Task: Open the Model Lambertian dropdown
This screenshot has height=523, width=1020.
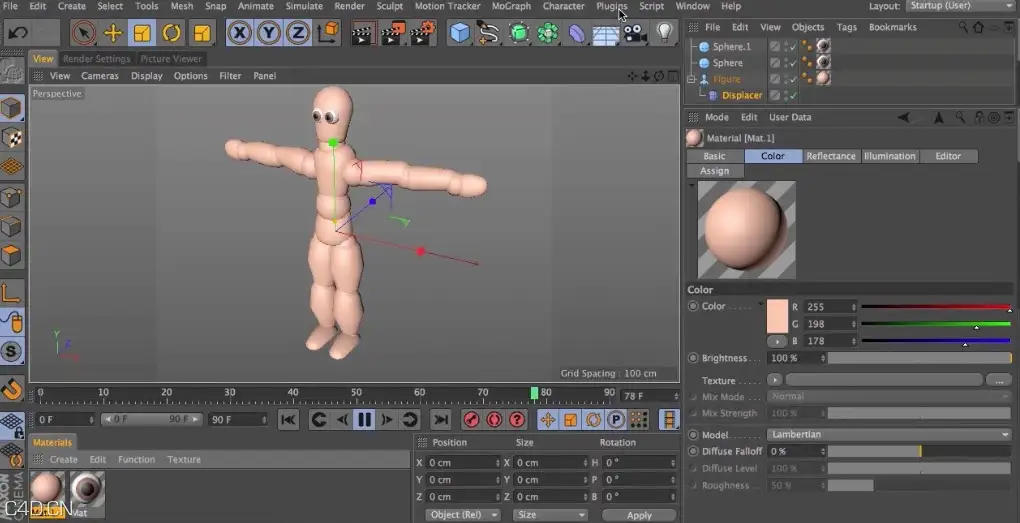Action: 889,434
